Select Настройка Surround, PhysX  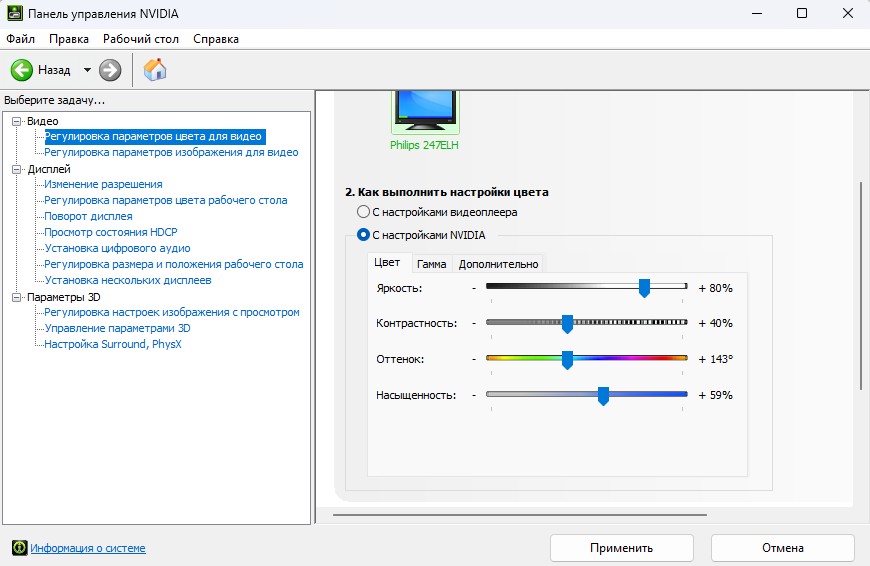(x=113, y=344)
